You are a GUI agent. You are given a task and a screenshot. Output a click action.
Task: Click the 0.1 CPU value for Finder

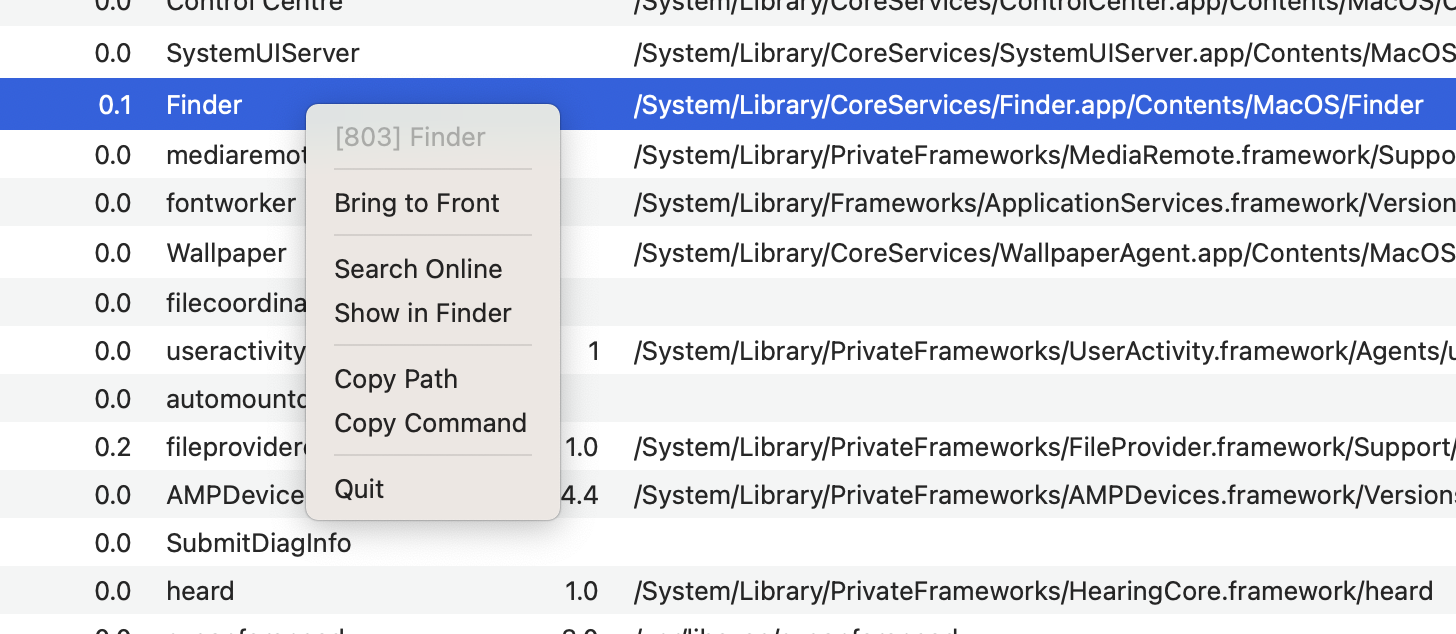115,105
